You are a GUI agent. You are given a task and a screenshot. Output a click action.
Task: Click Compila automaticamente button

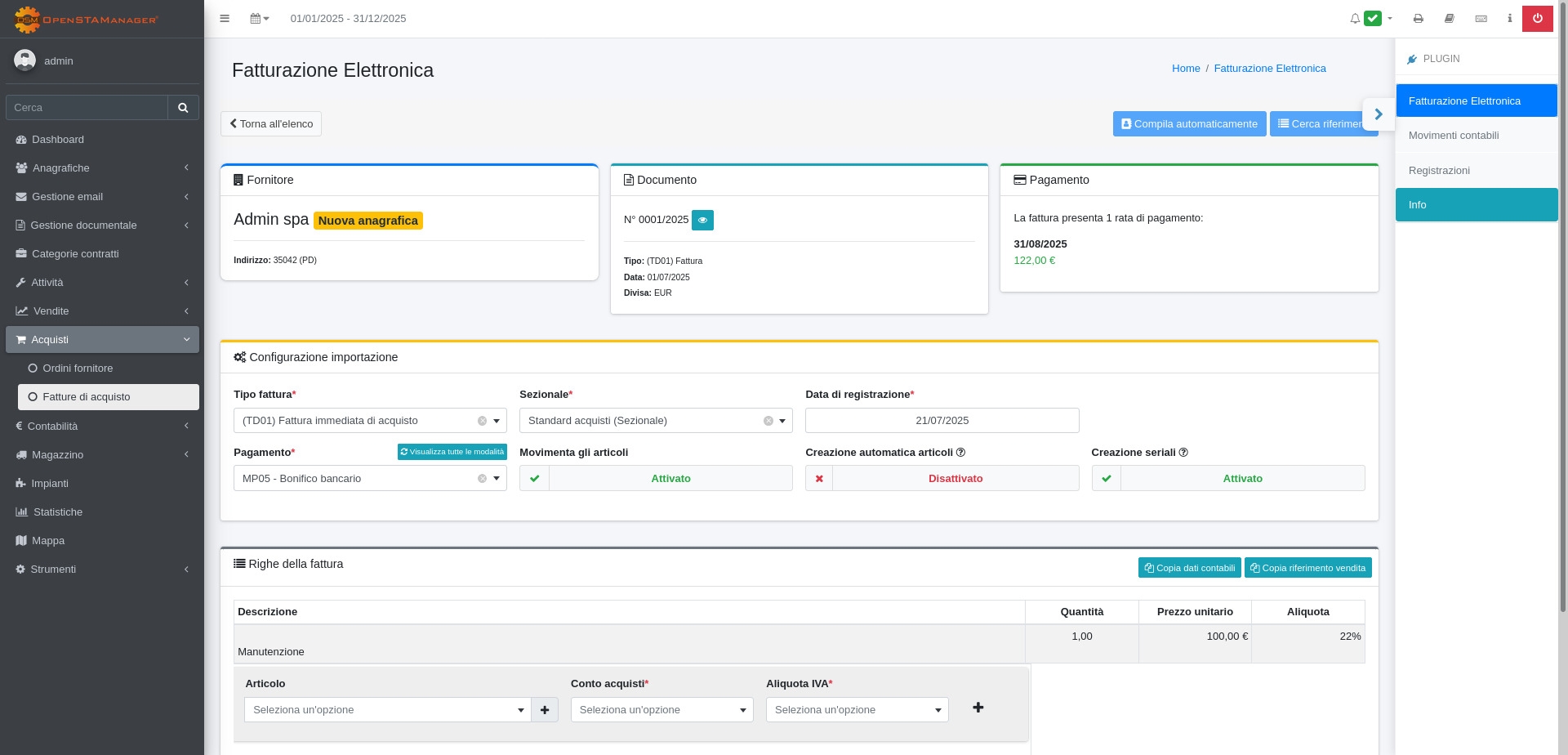[x=1189, y=124]
